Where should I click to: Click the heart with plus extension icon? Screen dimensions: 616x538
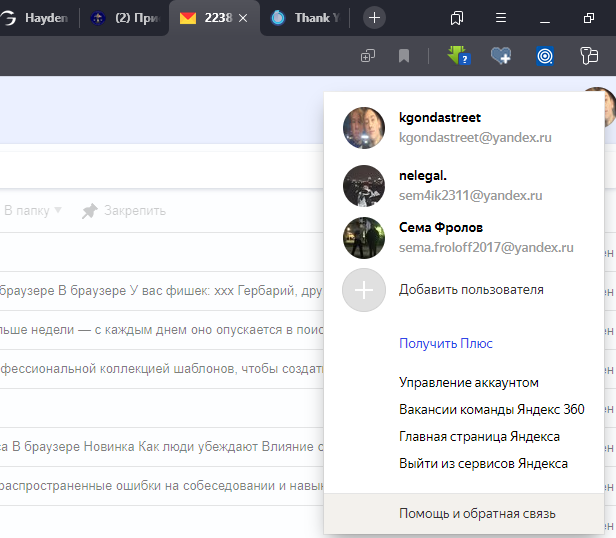501,57
